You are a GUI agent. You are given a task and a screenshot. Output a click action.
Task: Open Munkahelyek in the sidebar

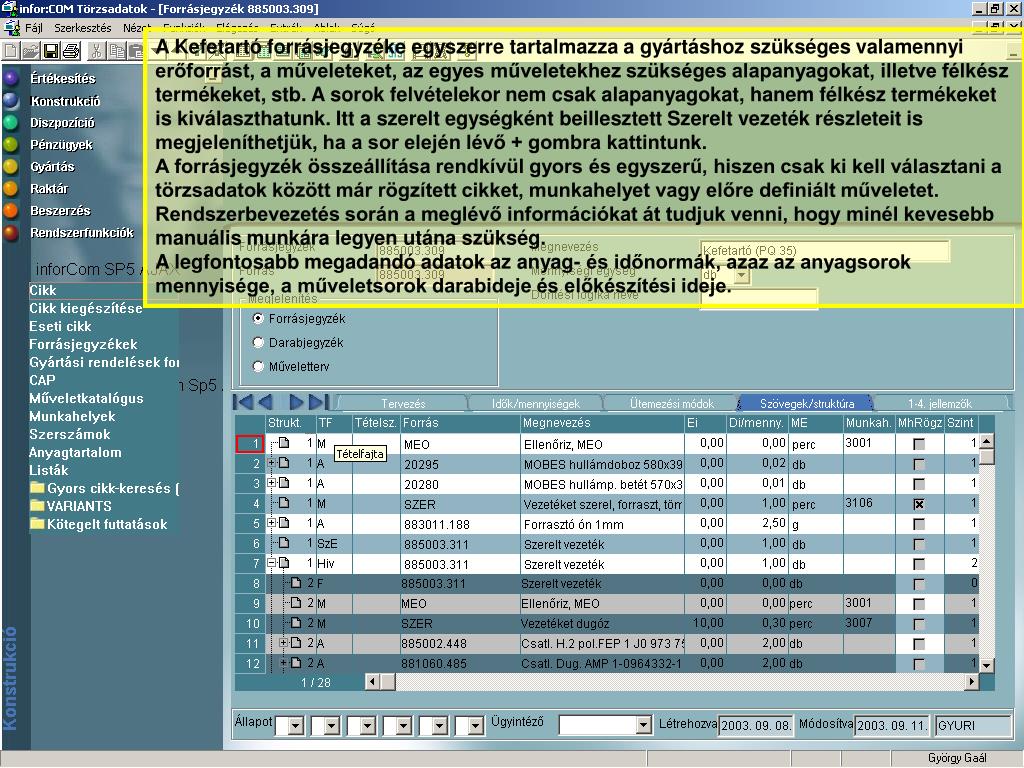[x=72, y=417]
